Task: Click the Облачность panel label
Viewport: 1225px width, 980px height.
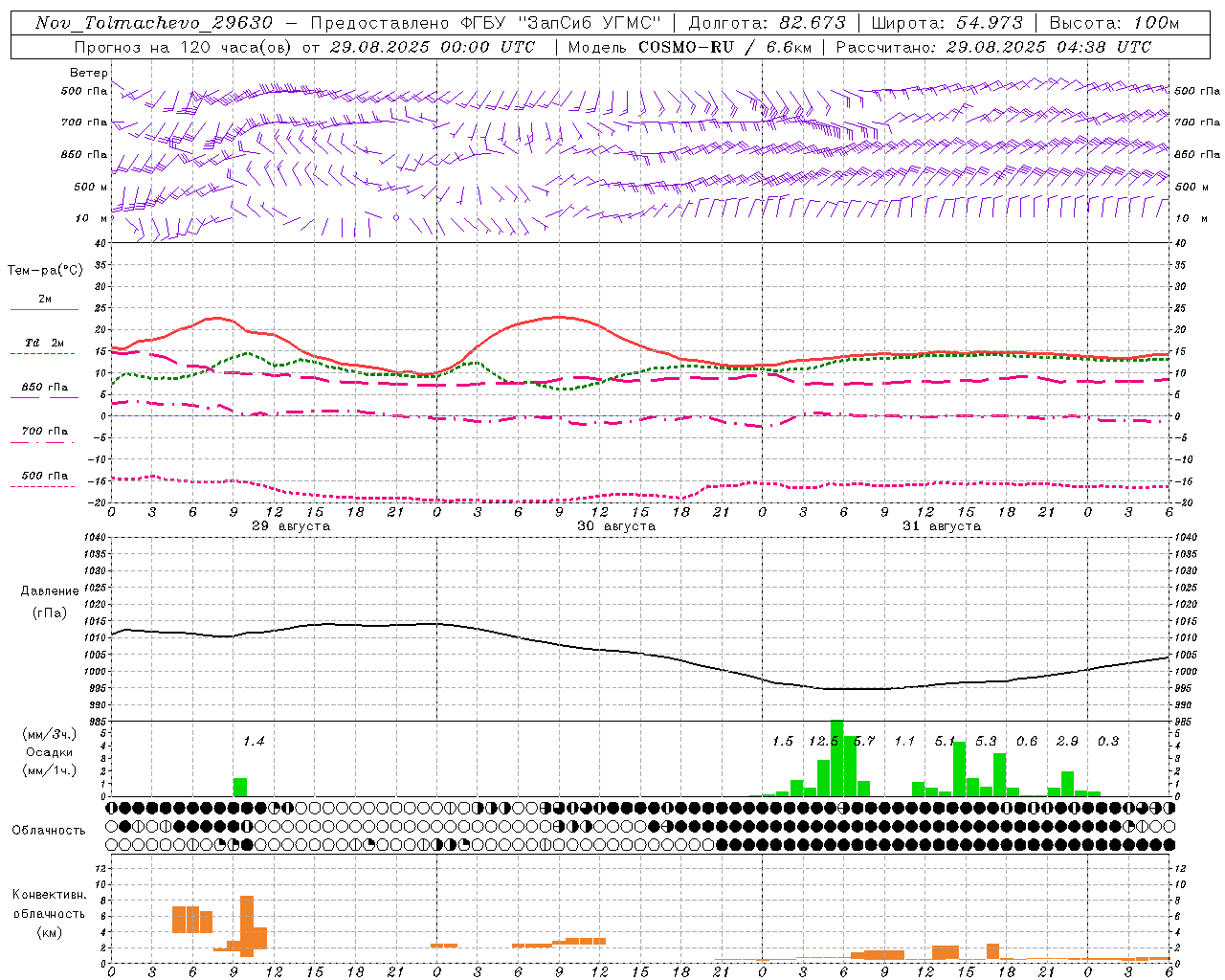Action: pos(49,830)
